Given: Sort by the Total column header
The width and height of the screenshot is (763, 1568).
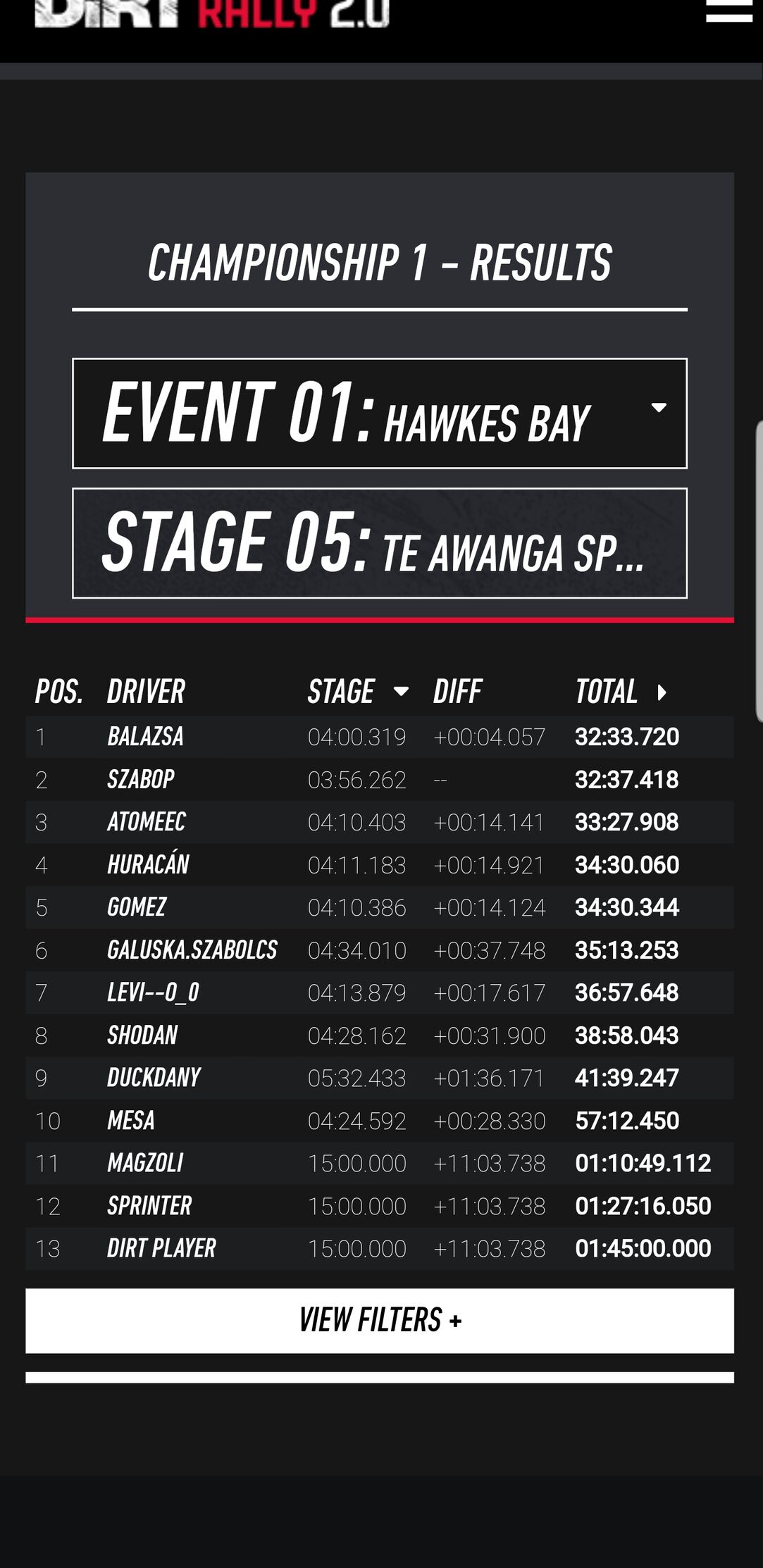Looking at the screenshot, I should pyautogui.click(x=607, y=692).
